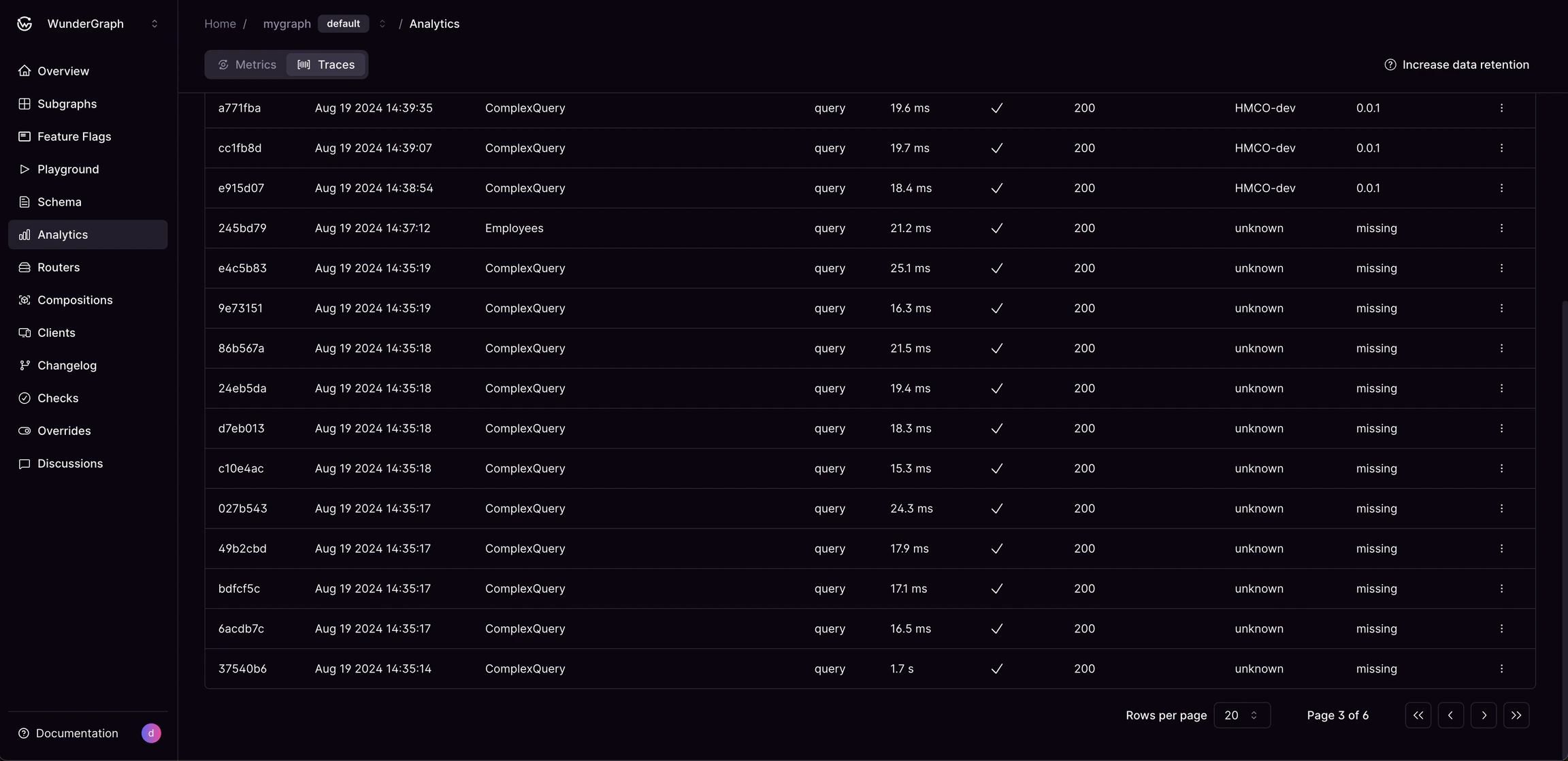1568x761 pixels.
Task: Go to the last page of results
Action: click(x=1516, y=715)
